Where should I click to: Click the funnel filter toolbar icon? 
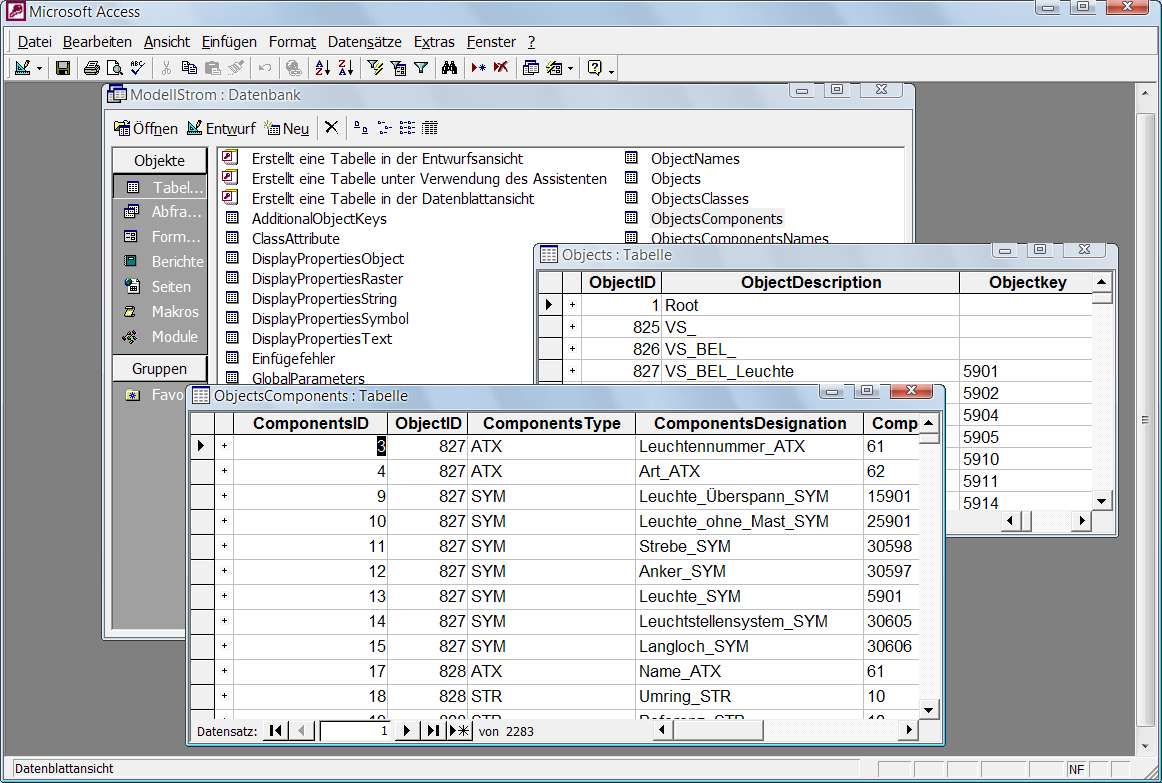click(x=421, y=68)
